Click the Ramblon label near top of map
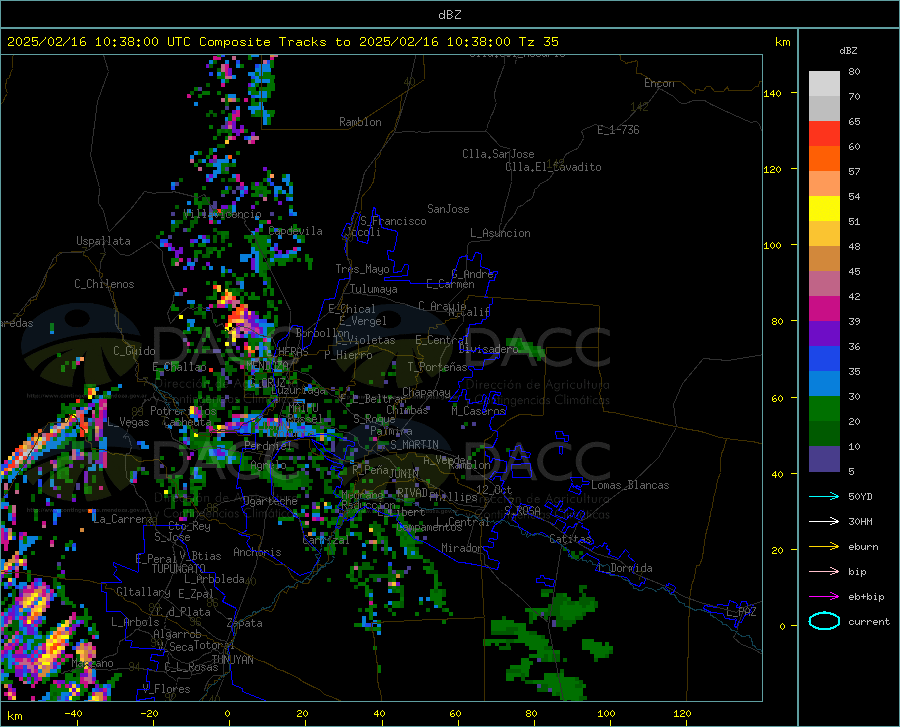900x727 pixels. 360,122
